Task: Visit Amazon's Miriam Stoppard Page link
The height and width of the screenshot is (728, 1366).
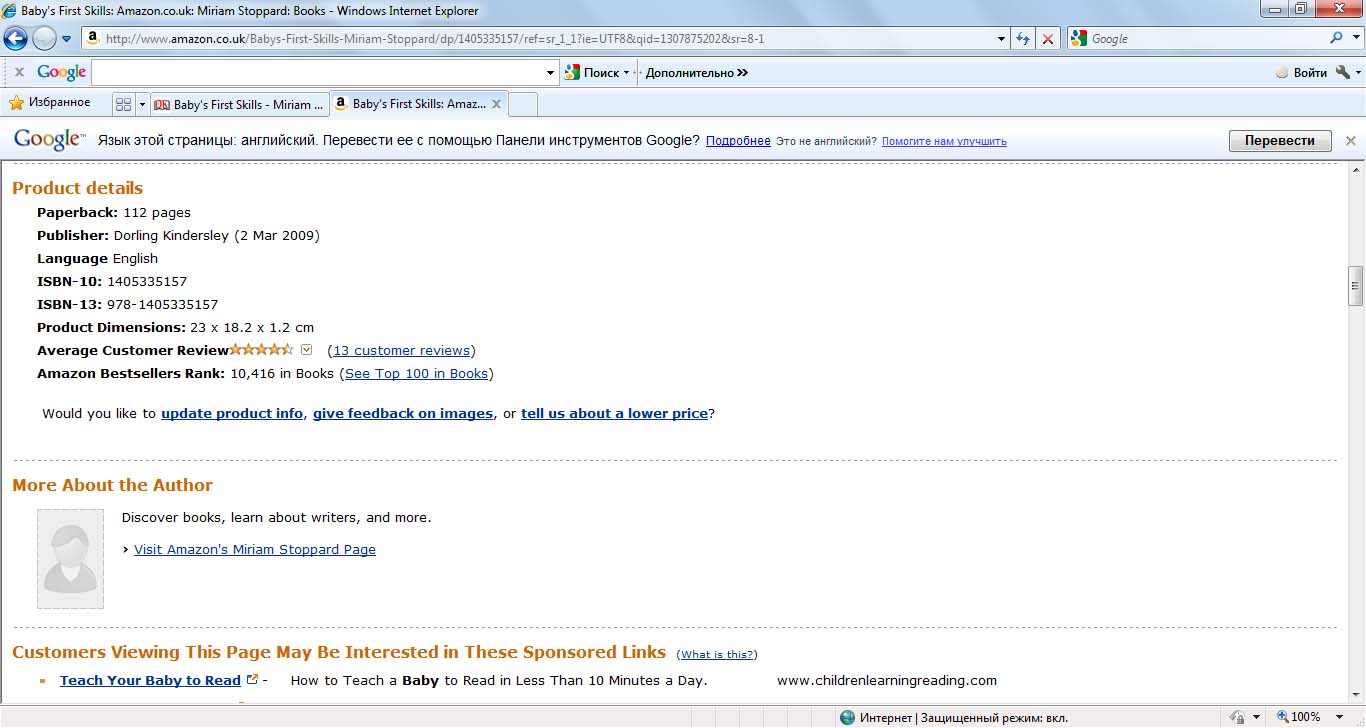Action: click(x=255, y=549)
